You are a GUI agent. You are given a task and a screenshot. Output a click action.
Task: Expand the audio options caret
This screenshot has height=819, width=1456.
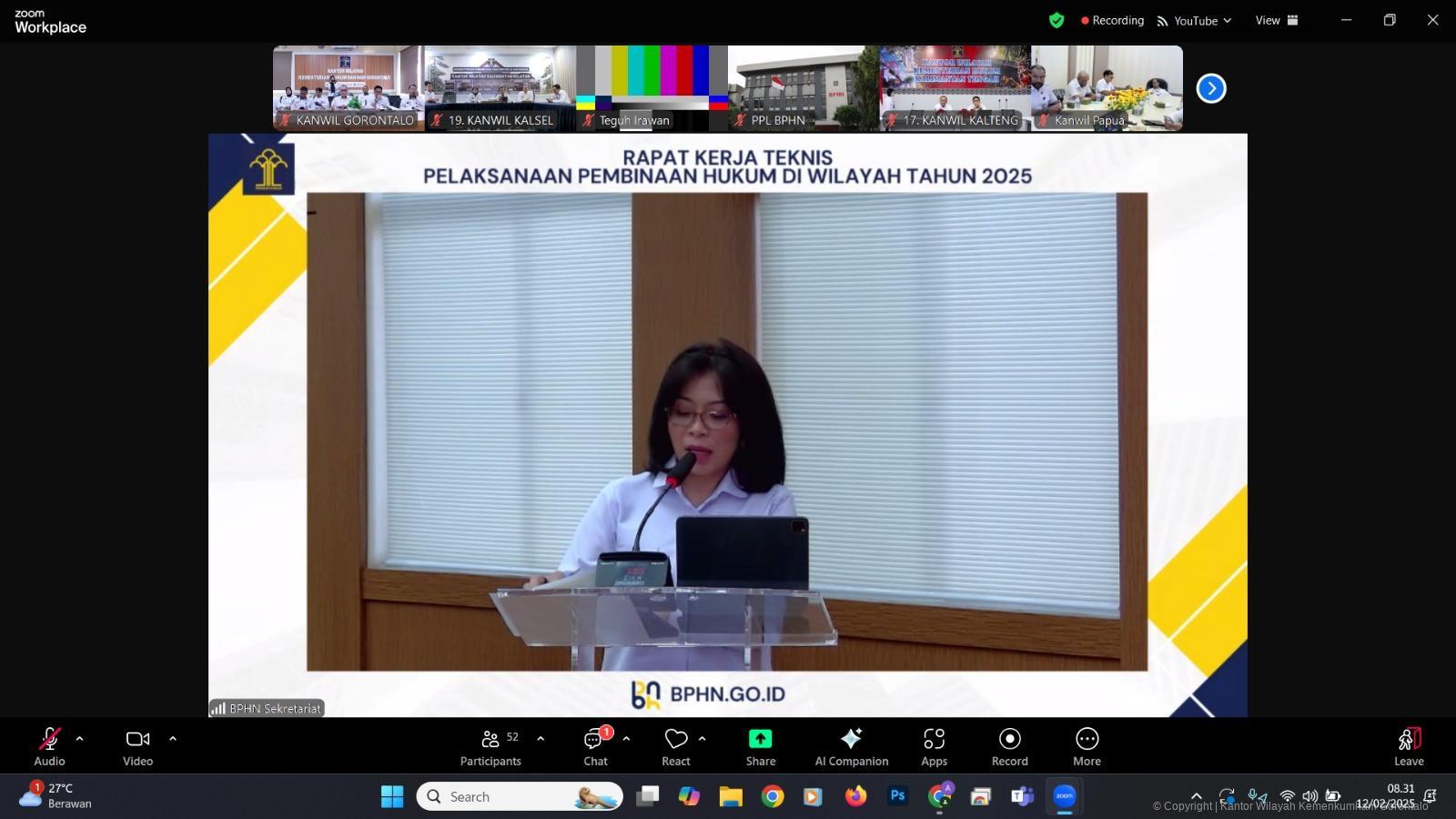(x=79, y=739)
